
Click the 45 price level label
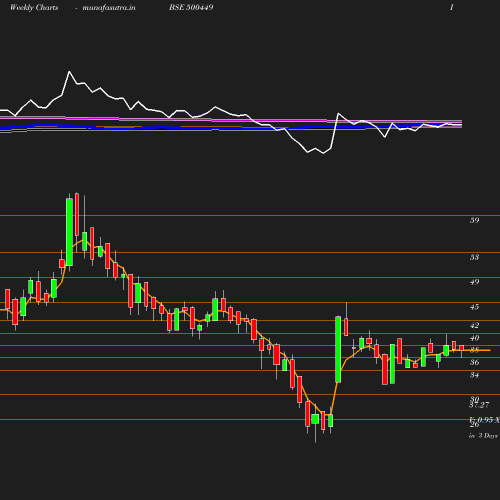click(474, 307)
